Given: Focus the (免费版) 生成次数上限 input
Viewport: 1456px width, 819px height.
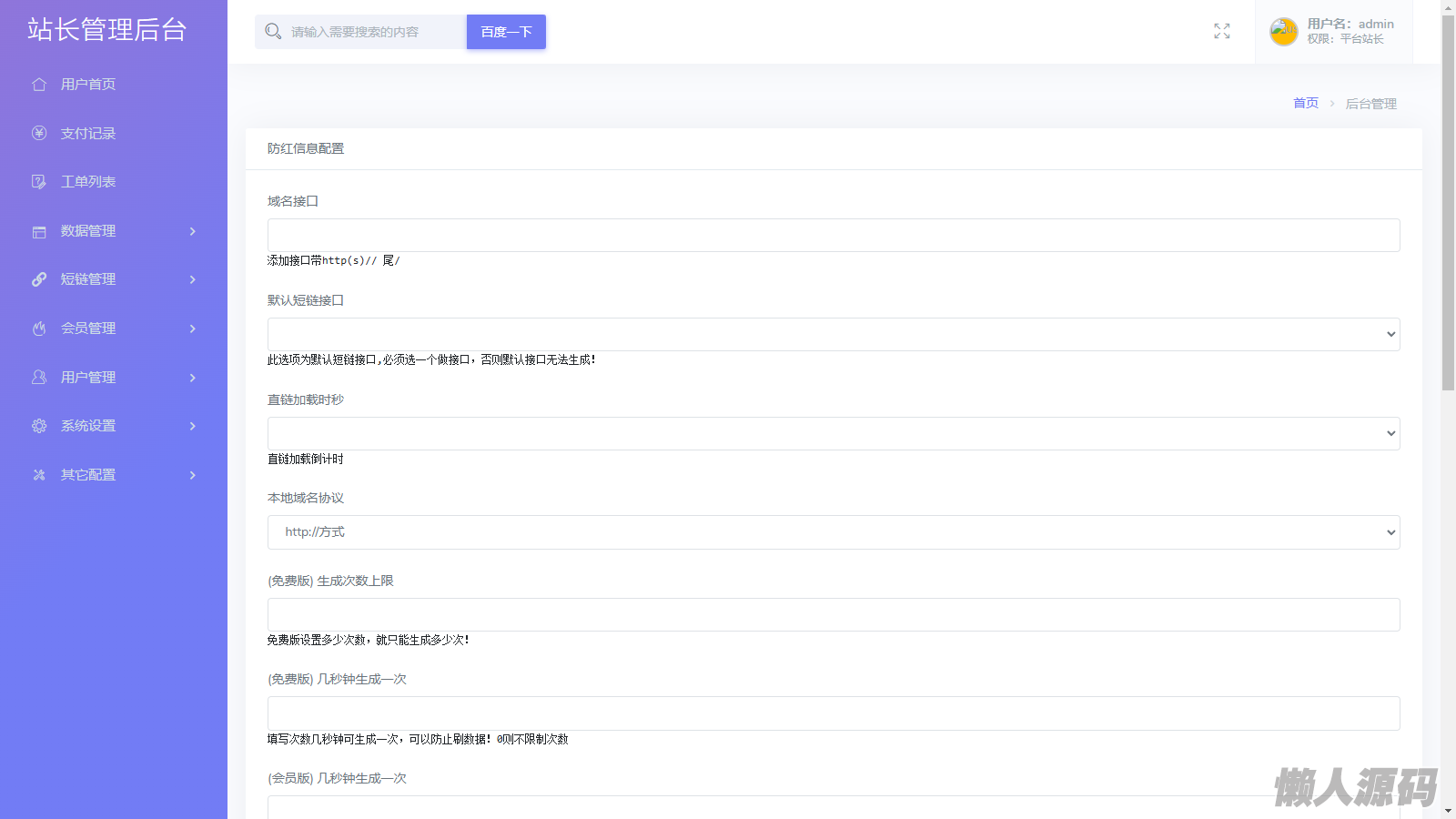Looking at the screenshot, I should [834, 614].
